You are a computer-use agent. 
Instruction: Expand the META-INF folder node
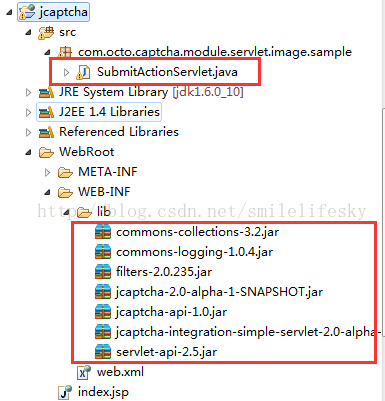(x=47, y=172)
